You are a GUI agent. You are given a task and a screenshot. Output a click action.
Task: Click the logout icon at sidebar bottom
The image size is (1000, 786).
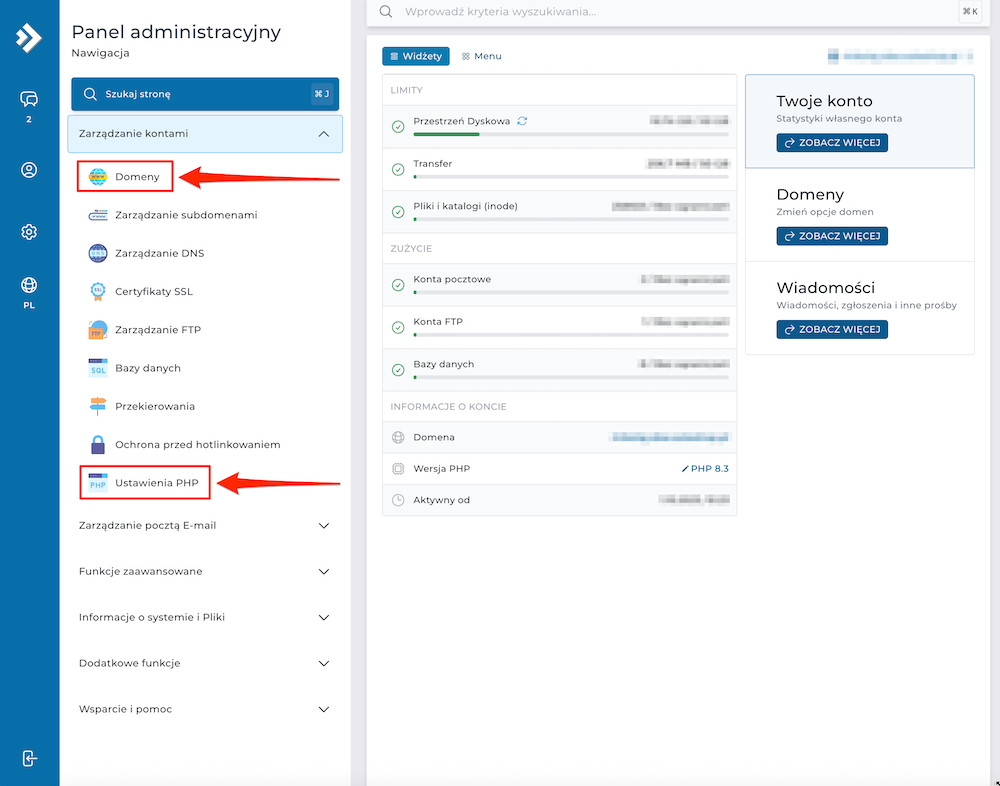(x=29, y=758)
